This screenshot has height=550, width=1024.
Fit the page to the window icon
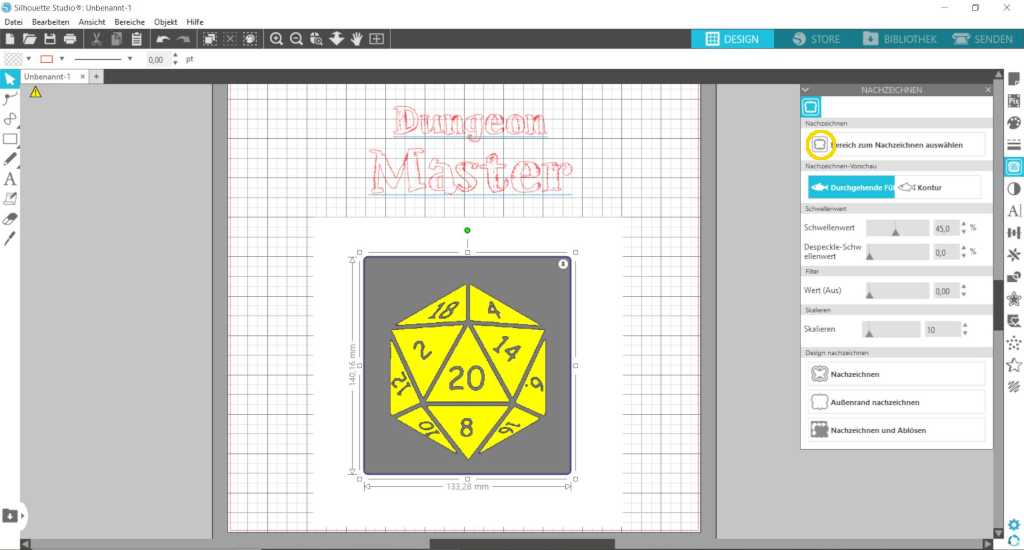click(x=377, y=39)
